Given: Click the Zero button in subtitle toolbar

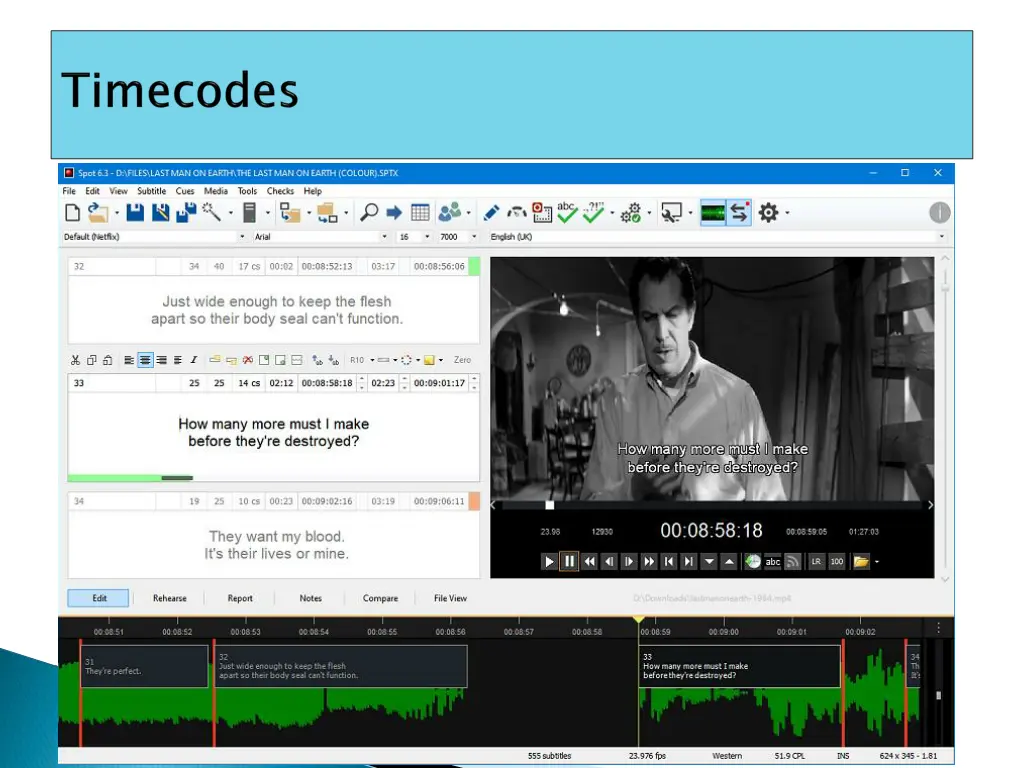Looking at the screenshot, I should click(x=462, y=360).
